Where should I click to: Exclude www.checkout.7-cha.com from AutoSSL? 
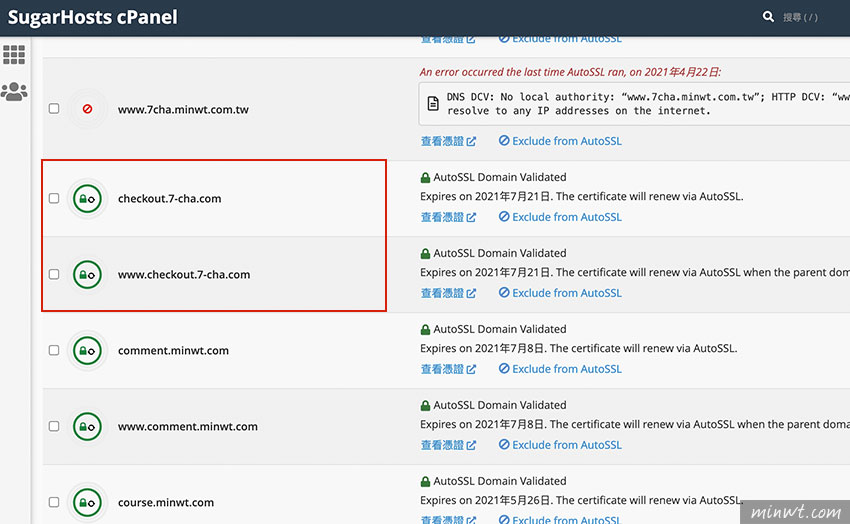click(560, 293)
